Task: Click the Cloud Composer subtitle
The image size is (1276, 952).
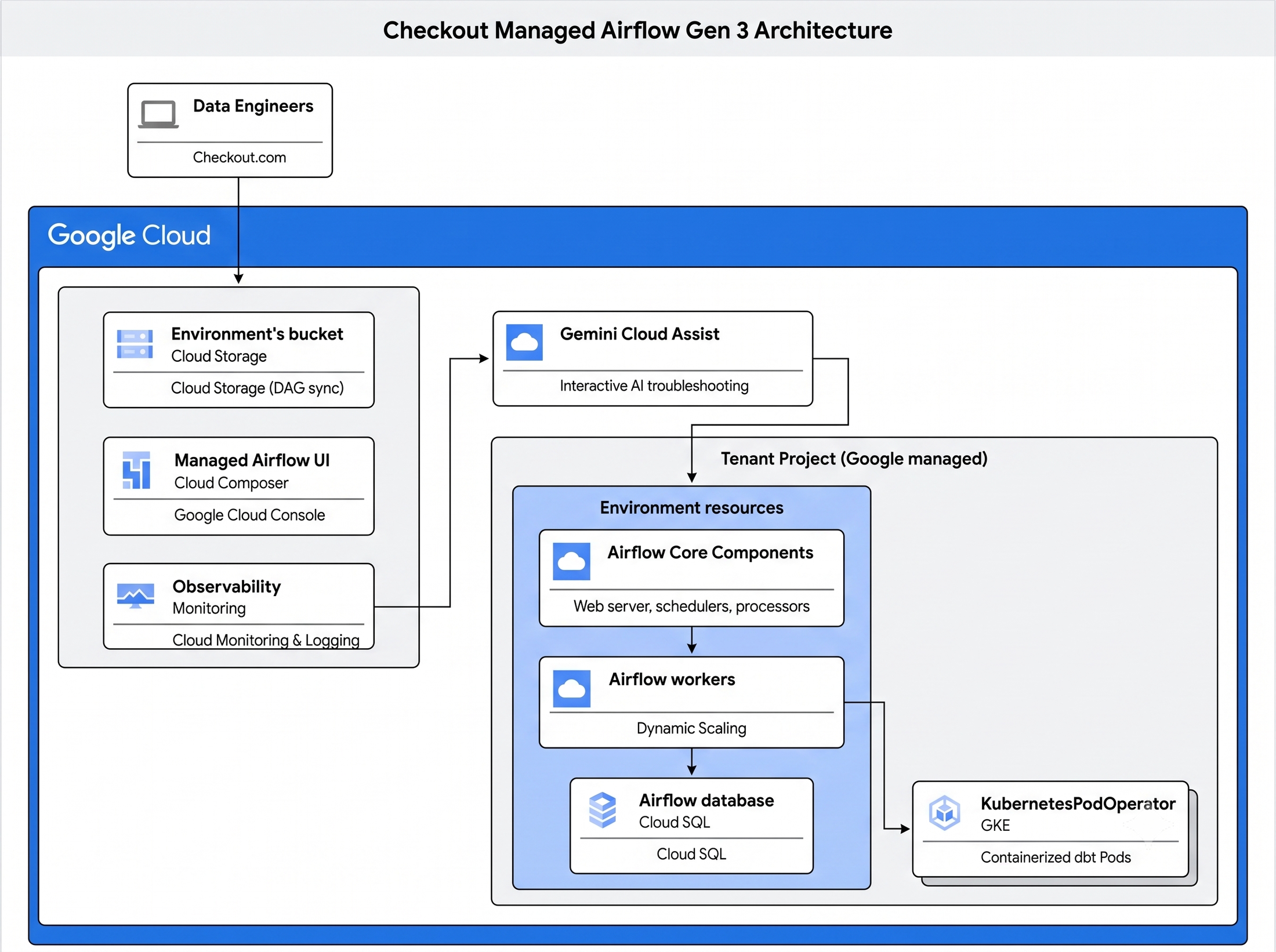Action: 231,483
